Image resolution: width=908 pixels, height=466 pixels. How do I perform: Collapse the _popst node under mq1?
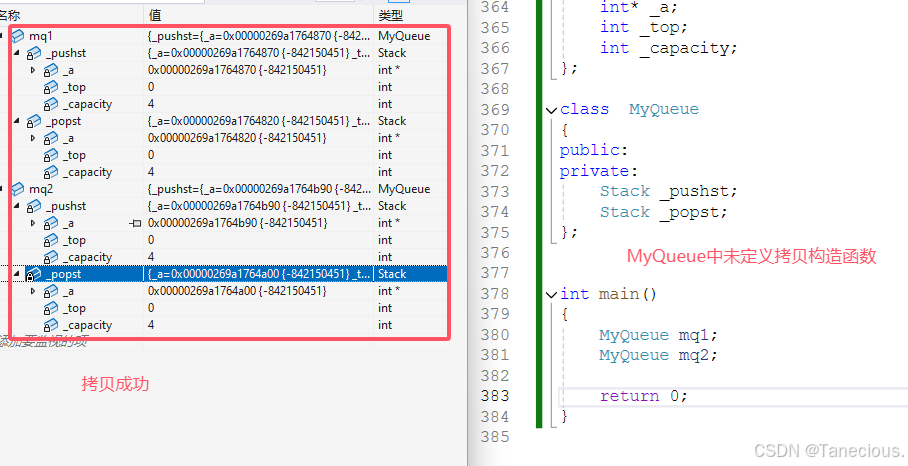(16, 121)
